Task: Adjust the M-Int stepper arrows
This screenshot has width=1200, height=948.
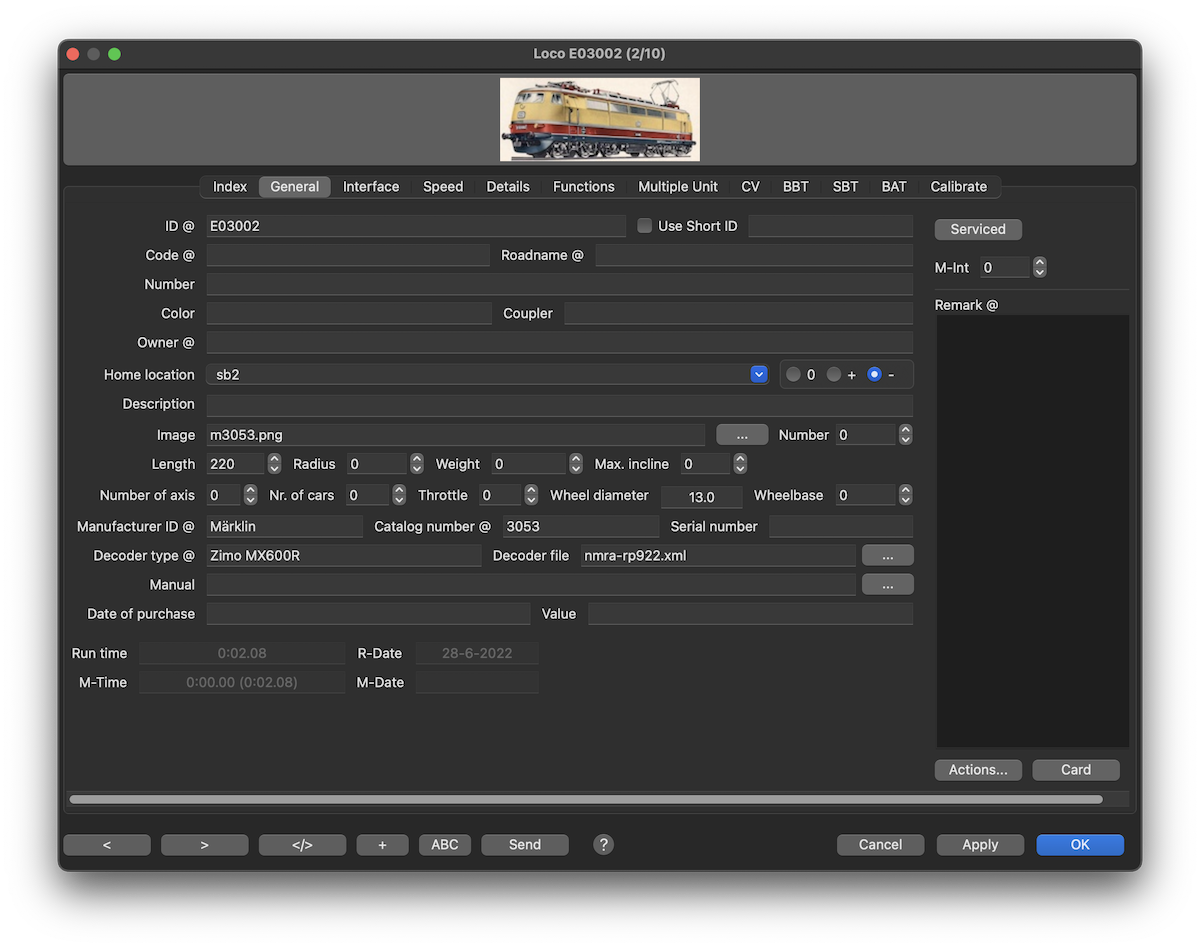Action: pyautogui.click(x=1040, y=268)
